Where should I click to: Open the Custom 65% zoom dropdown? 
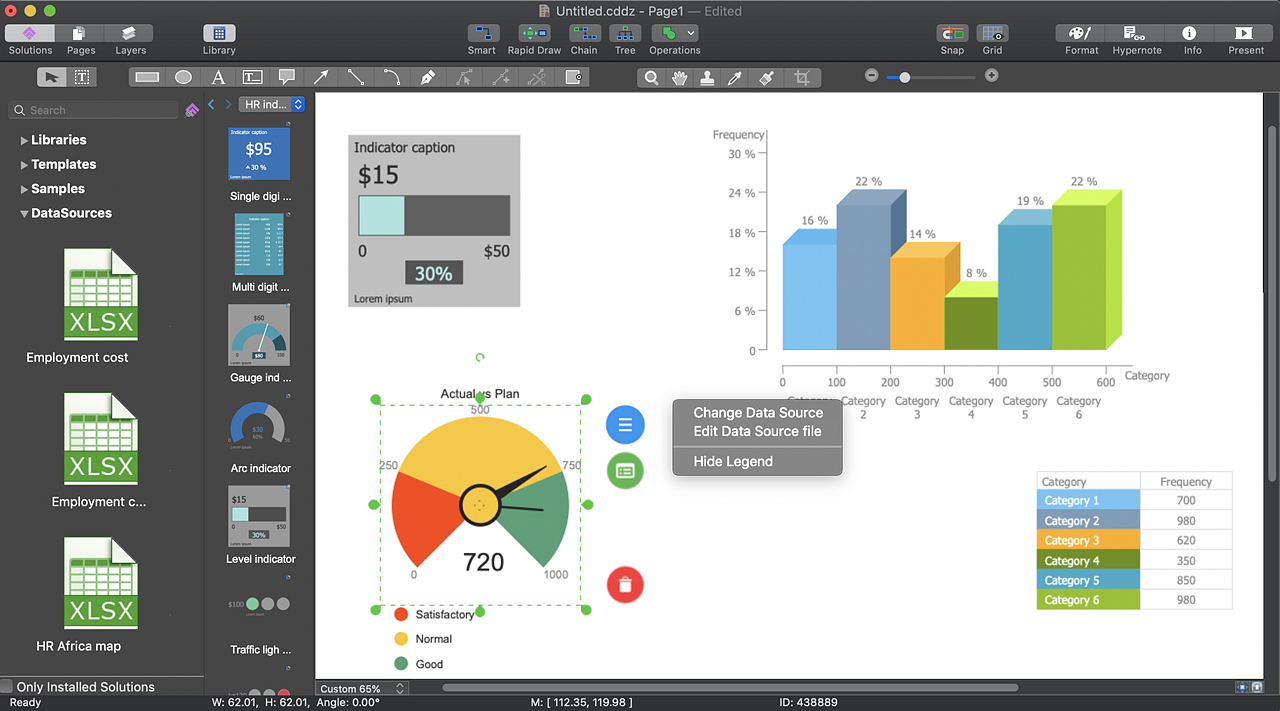[362, 688]
